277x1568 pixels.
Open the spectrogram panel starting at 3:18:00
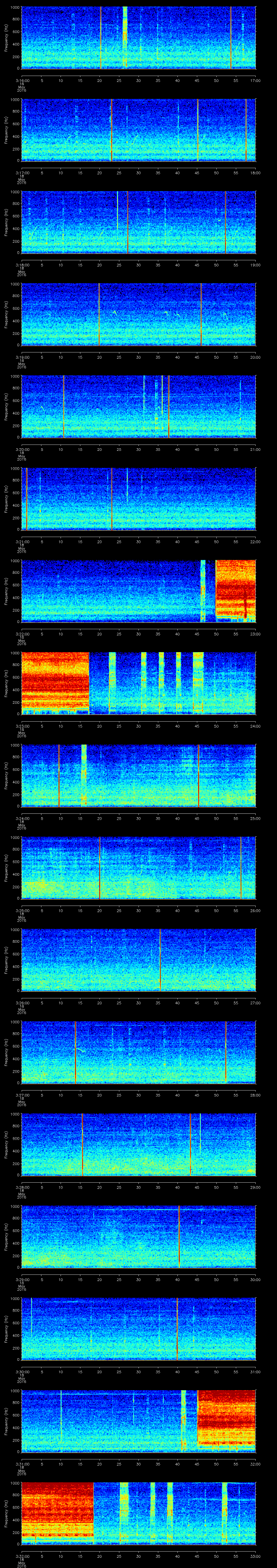coord(138,222)
